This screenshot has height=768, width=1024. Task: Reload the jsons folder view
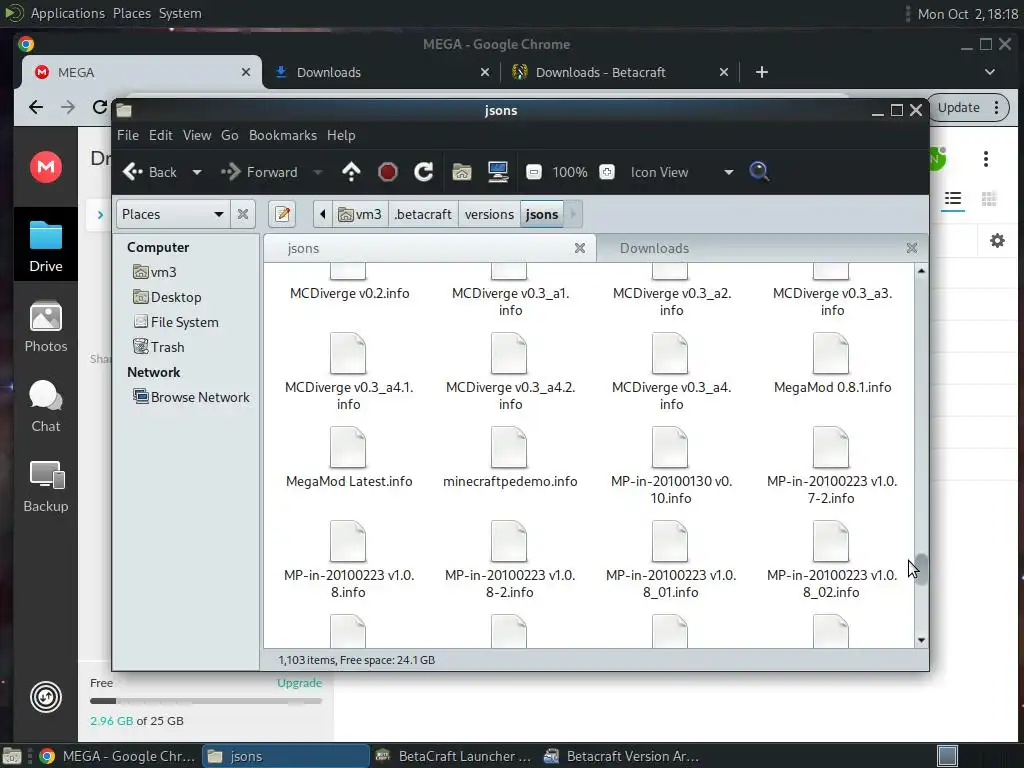(x=423, y=172)
